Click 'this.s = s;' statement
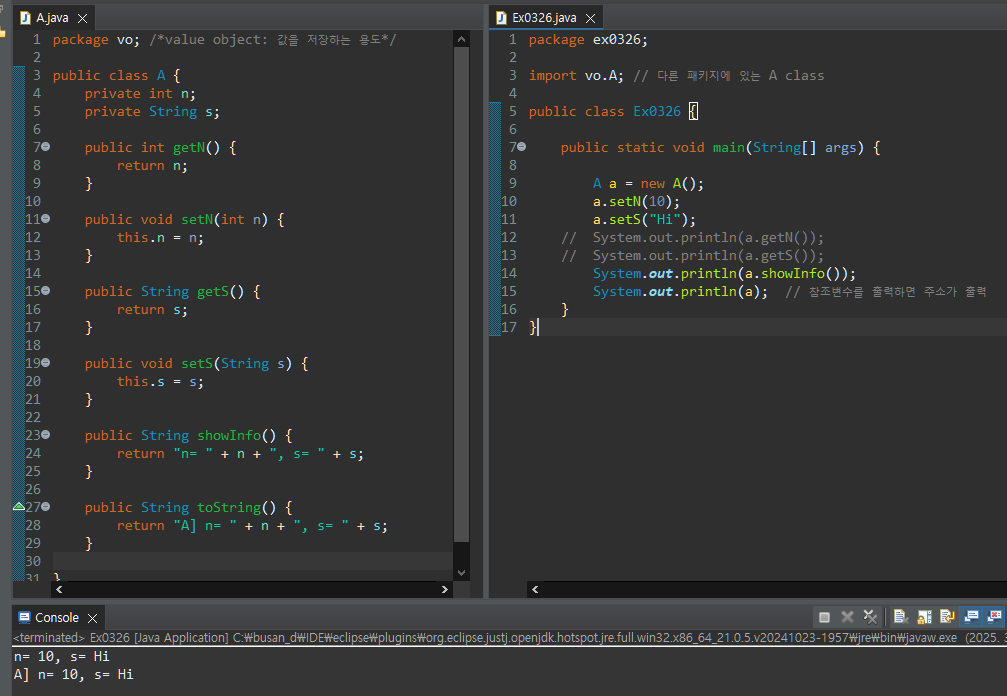The height and width of the screenshot is (696, 1007). pyautogui.click(x=160, y=381)
